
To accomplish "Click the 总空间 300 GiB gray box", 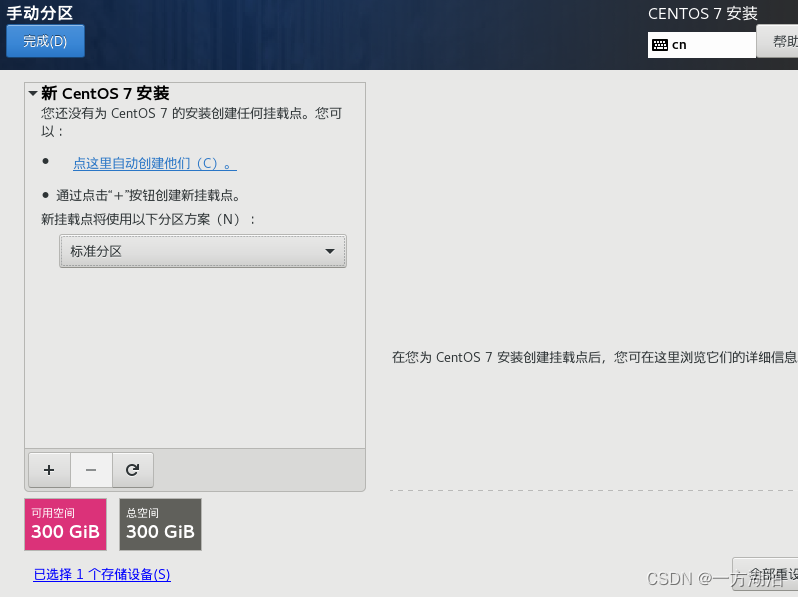I will tap(160, 524).
